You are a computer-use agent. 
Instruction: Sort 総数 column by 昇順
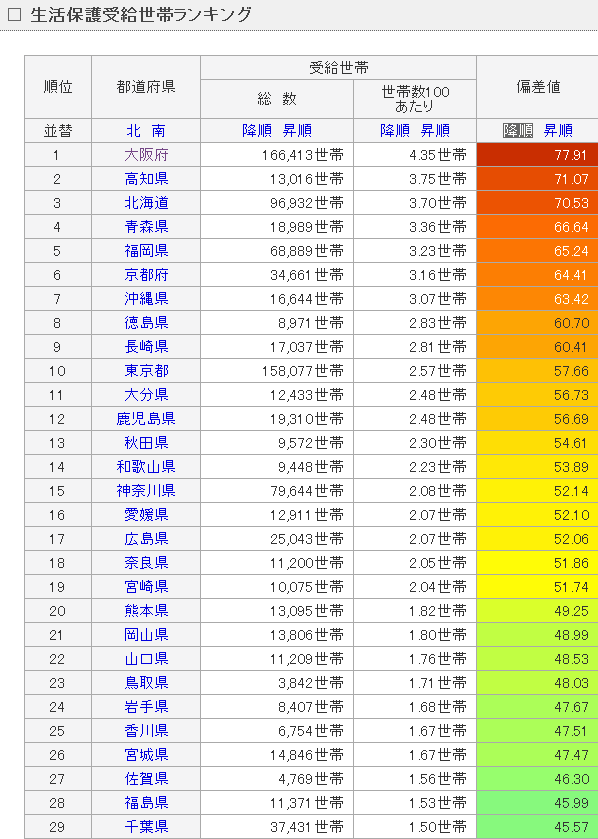297,131
